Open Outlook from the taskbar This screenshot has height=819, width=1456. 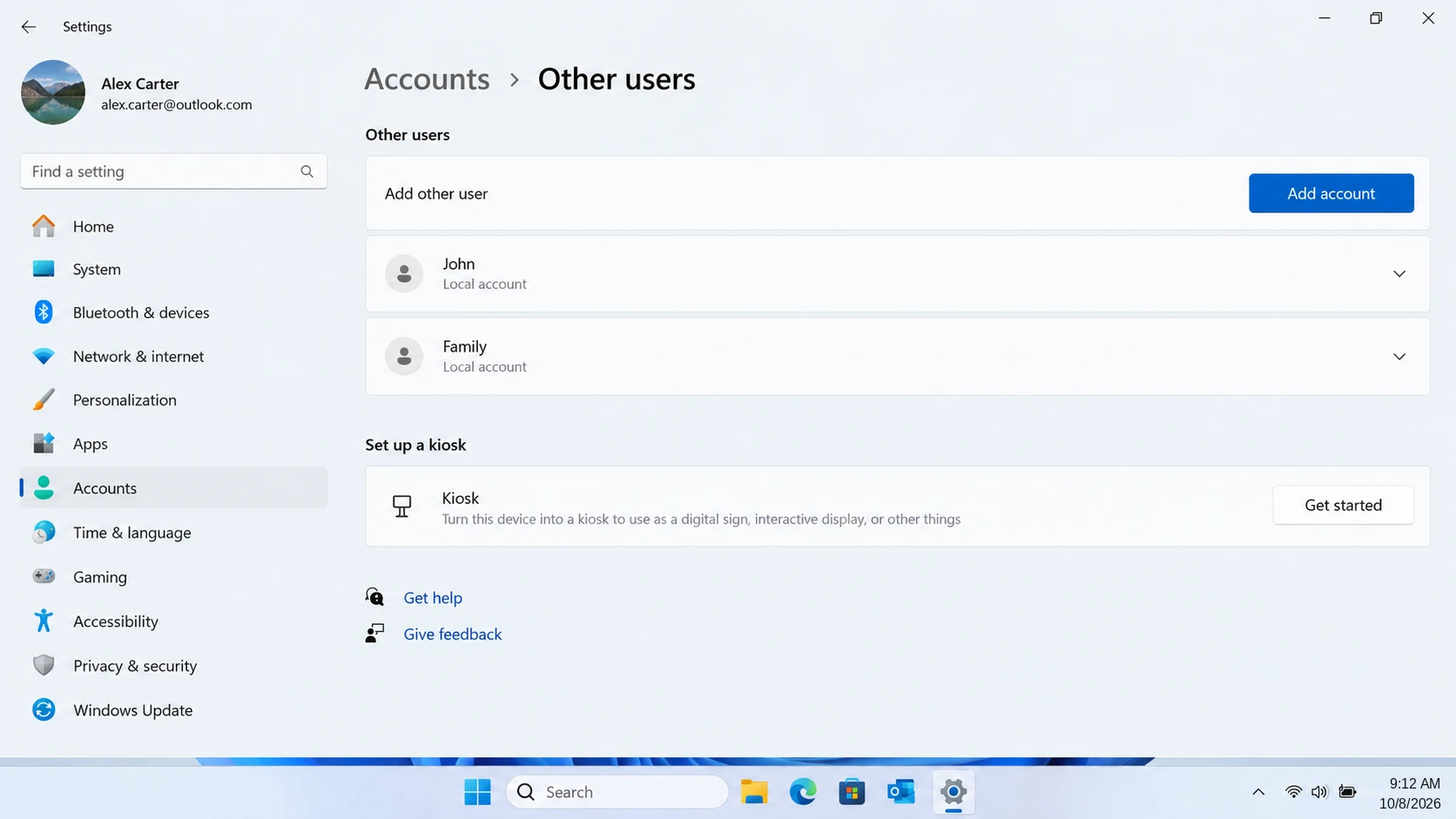(900, 792)
